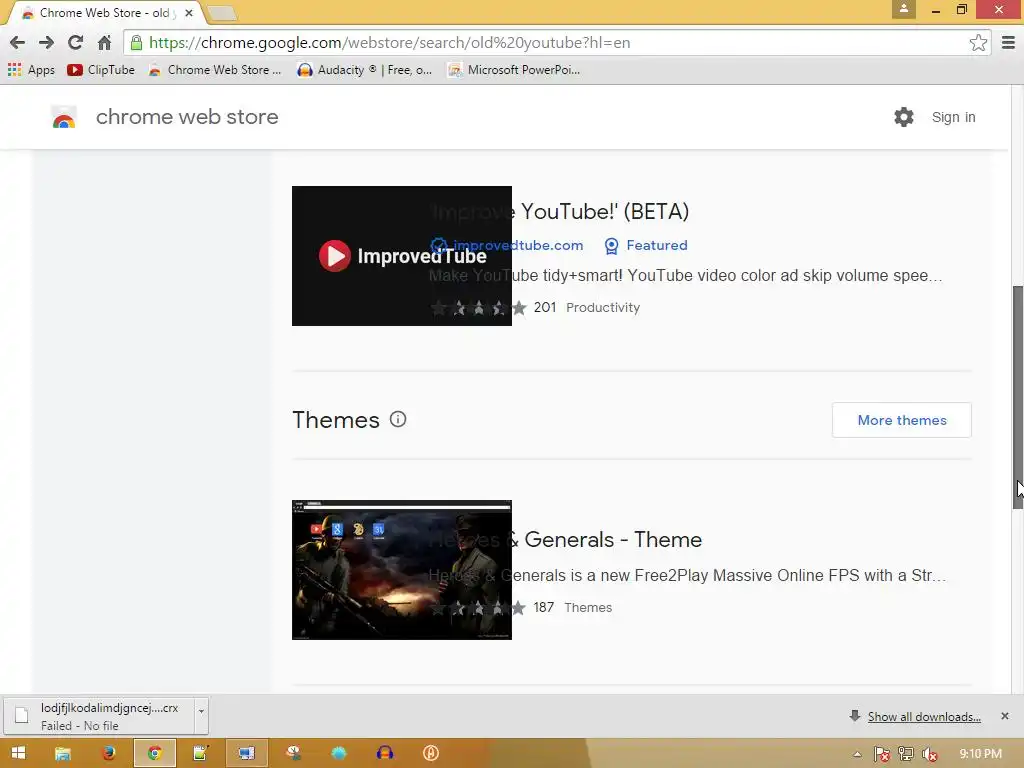Click the Productivity category label
The width and height of the screenshot is (1024, 768).
(x=603, y=308)
